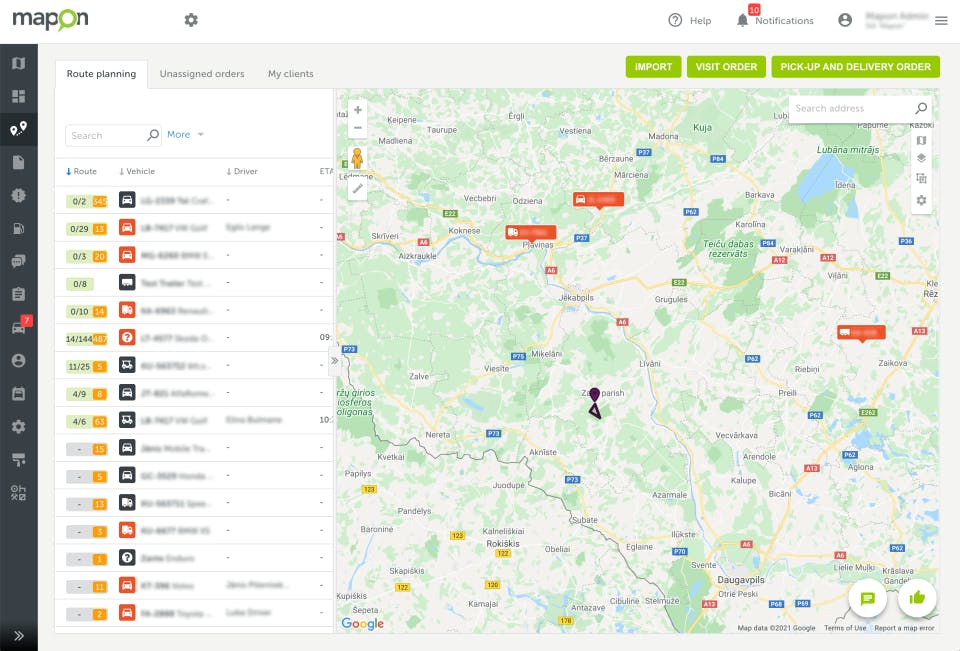The width and height of the screenshot is (960, 651).
Task: Select the Street View pegman on map
Action: (x=357, y=158)
